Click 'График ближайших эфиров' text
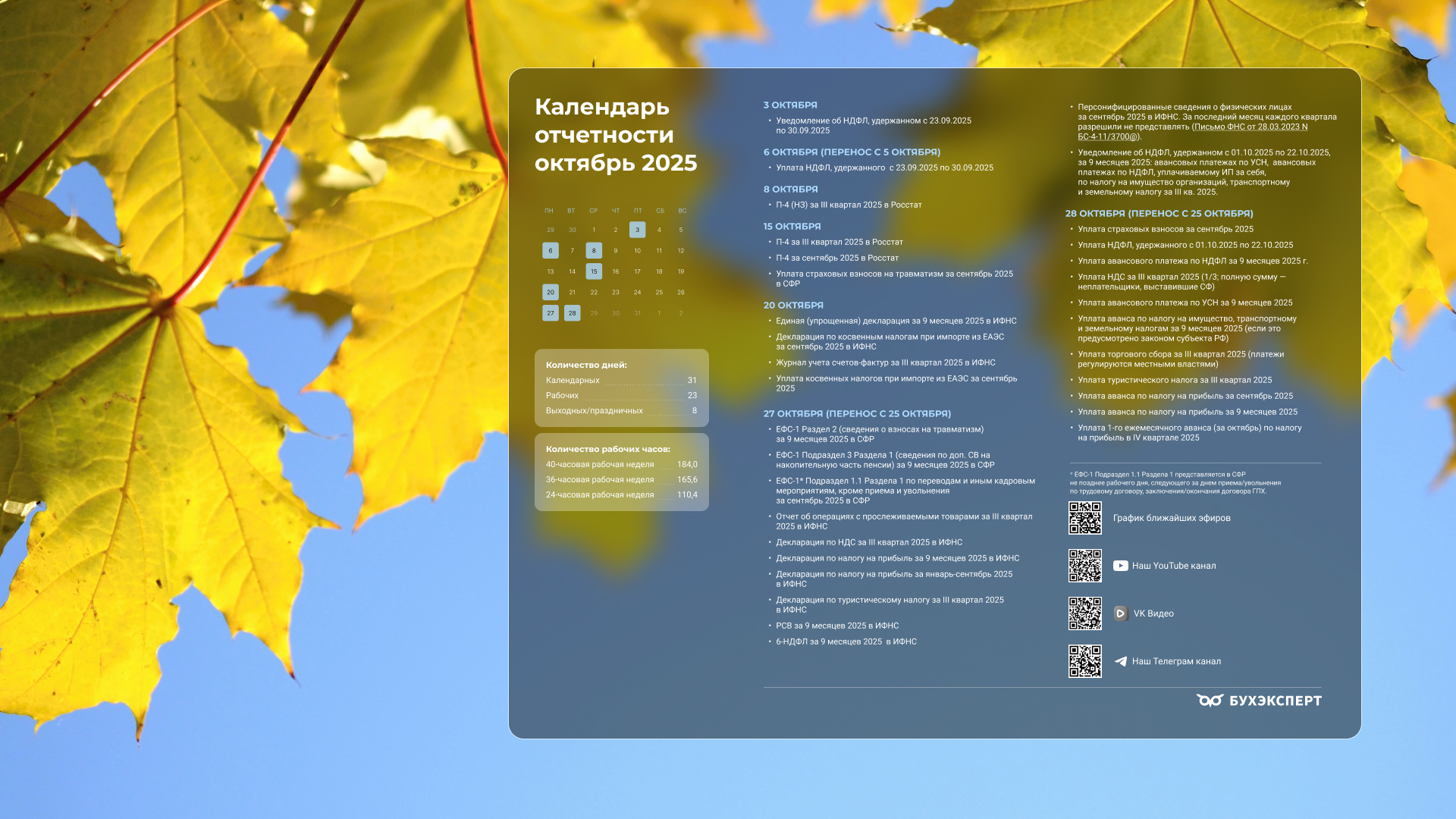1456x819 pixels. click(1172, 518)
